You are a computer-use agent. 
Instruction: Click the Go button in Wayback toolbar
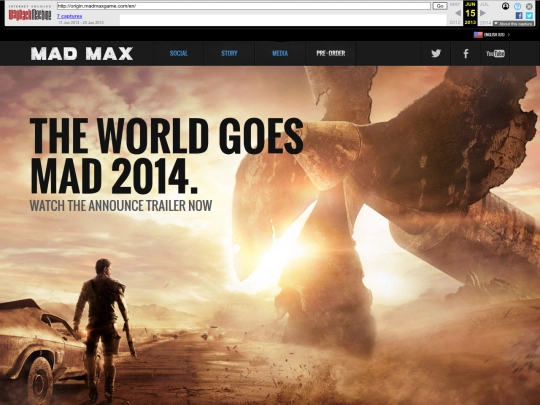[440, 6]
